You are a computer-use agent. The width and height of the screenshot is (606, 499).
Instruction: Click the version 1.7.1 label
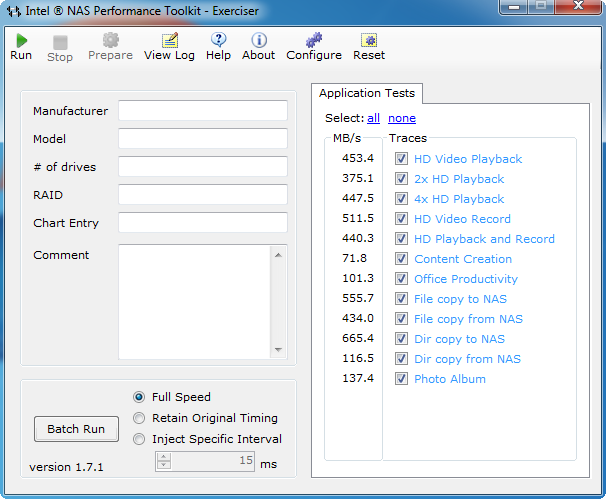pyautogui.click(x=66, y=467)
